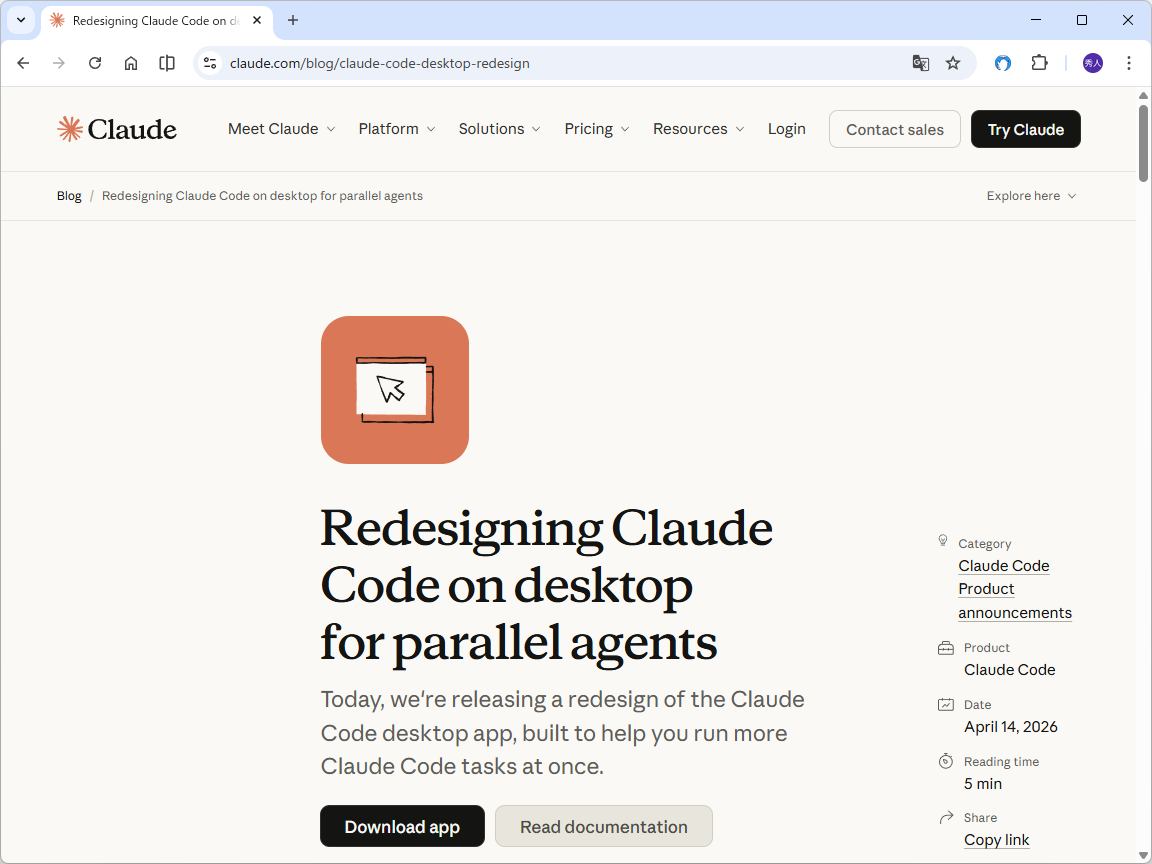Reload the page with refresh icon
The height and width of the screenshot is (864, 1152).
(95, 63)
